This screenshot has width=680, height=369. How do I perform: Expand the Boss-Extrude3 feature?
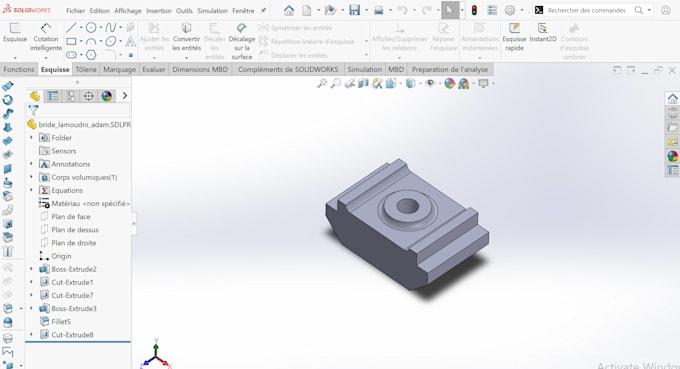tap(31, 308)
